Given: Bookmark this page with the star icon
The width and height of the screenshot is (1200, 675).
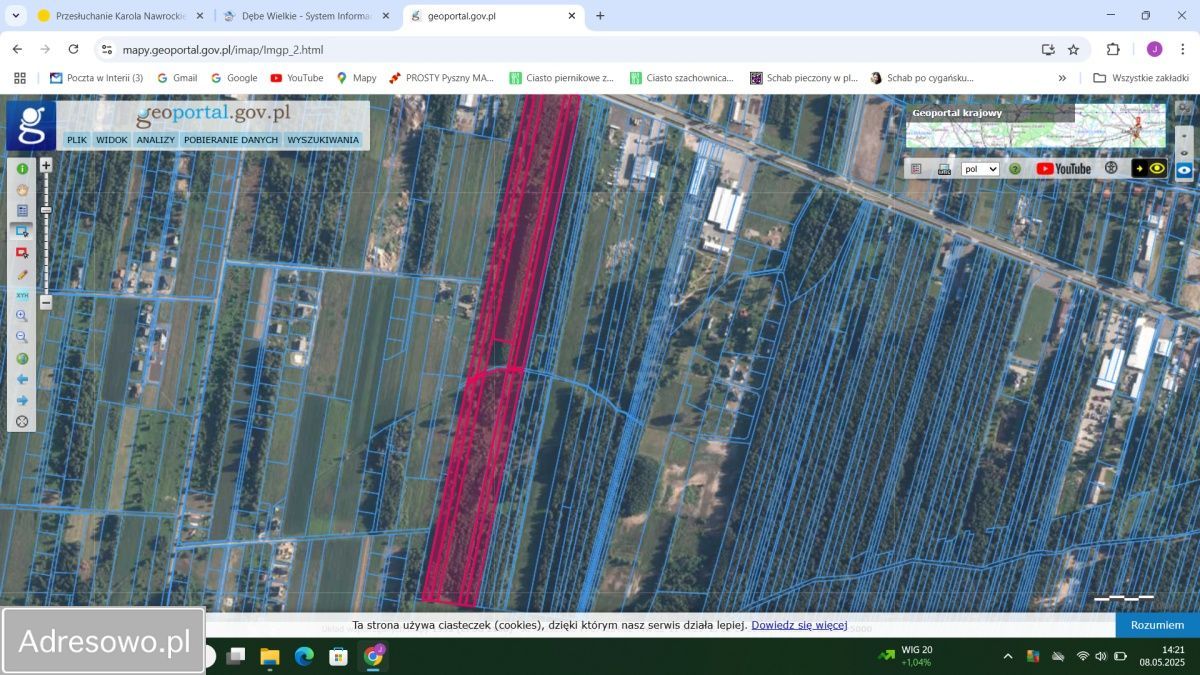Looking at the screenshot, I should click(x=1073, y=49).
